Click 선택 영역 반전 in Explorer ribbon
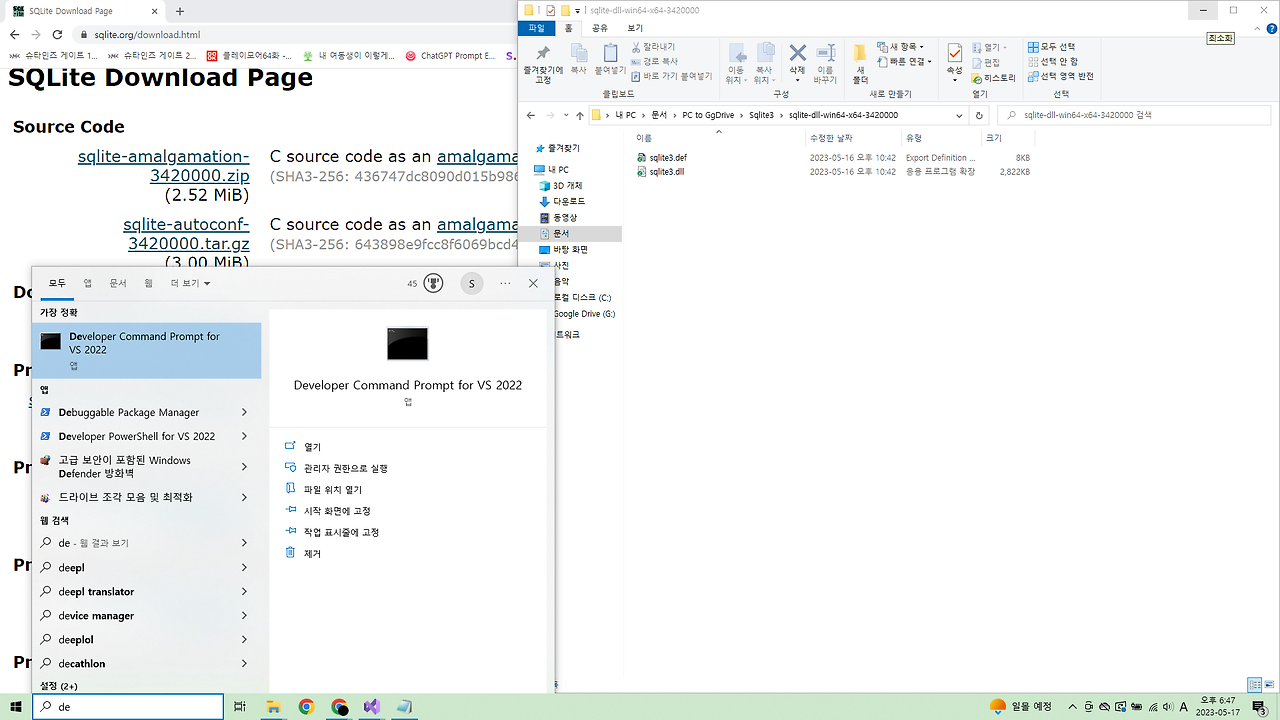The height and width of the screenshot is (720, 1280). click(x=1060, y=76)
